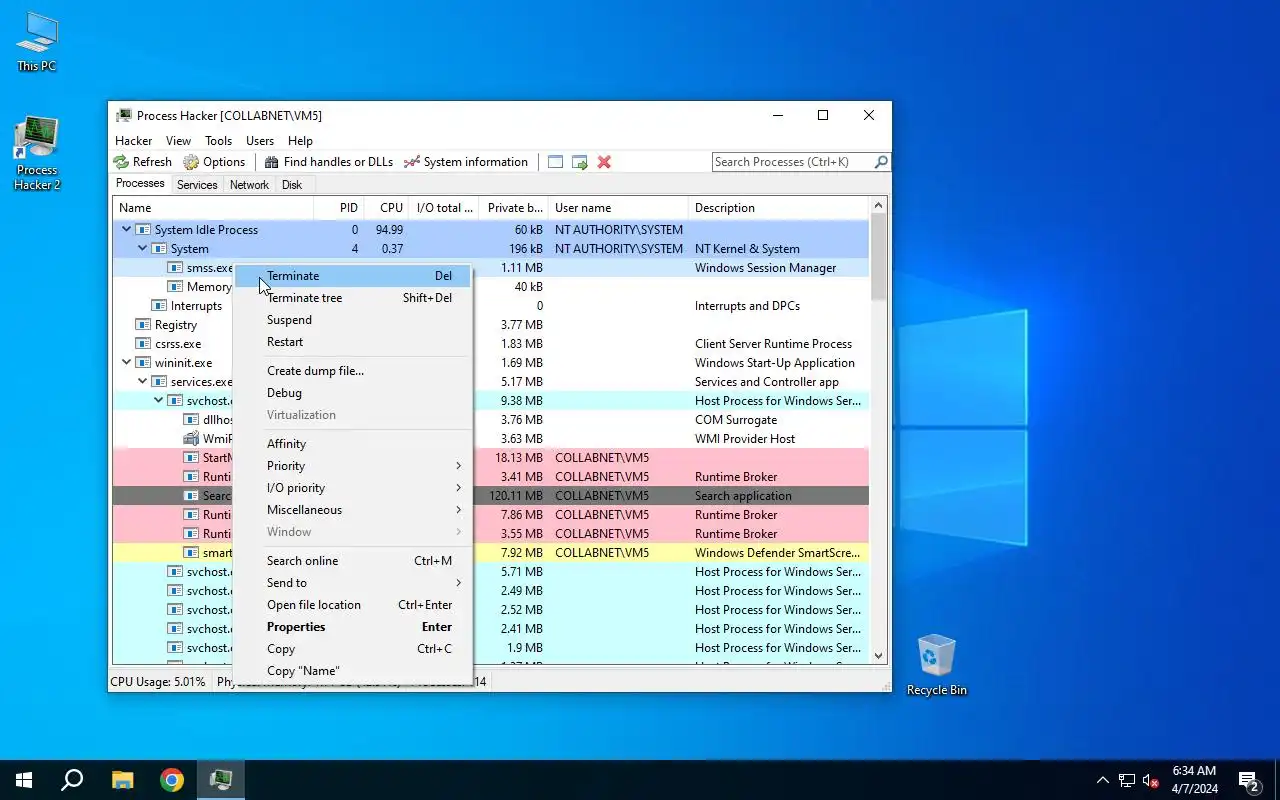The height and width of the screenshot is (800, 1280).
Task: Sort by the I/O total column header
Action: tap(445, 208)
